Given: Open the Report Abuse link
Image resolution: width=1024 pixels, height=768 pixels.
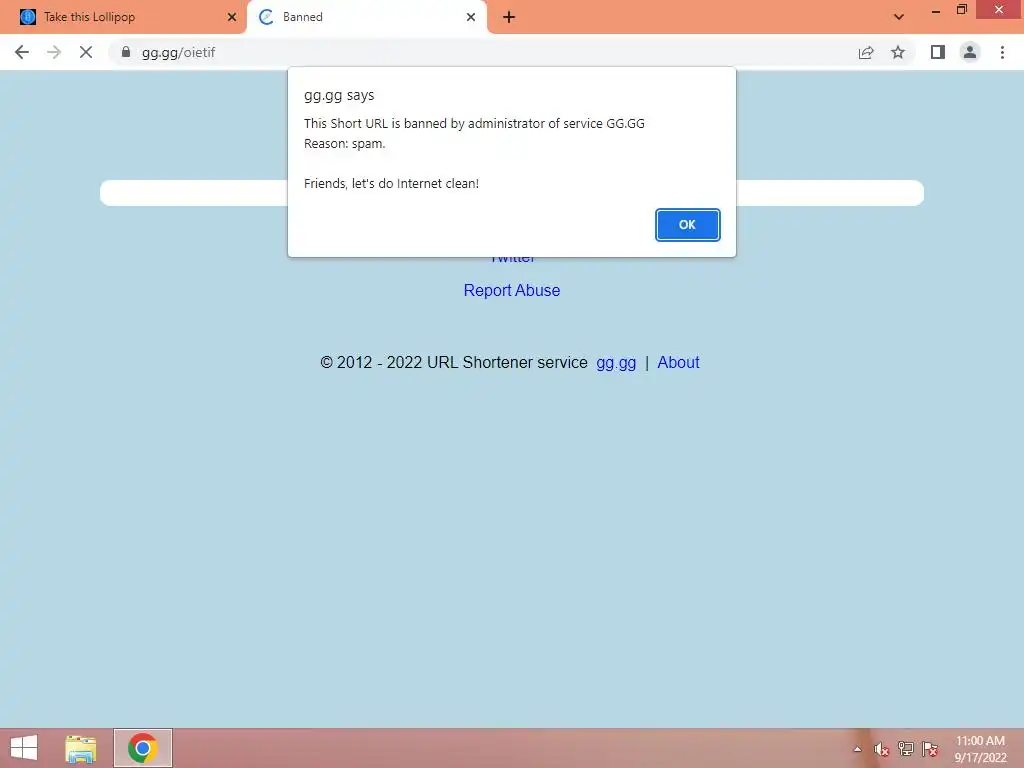Looking at the screenshot, I should tap(511, 290).
